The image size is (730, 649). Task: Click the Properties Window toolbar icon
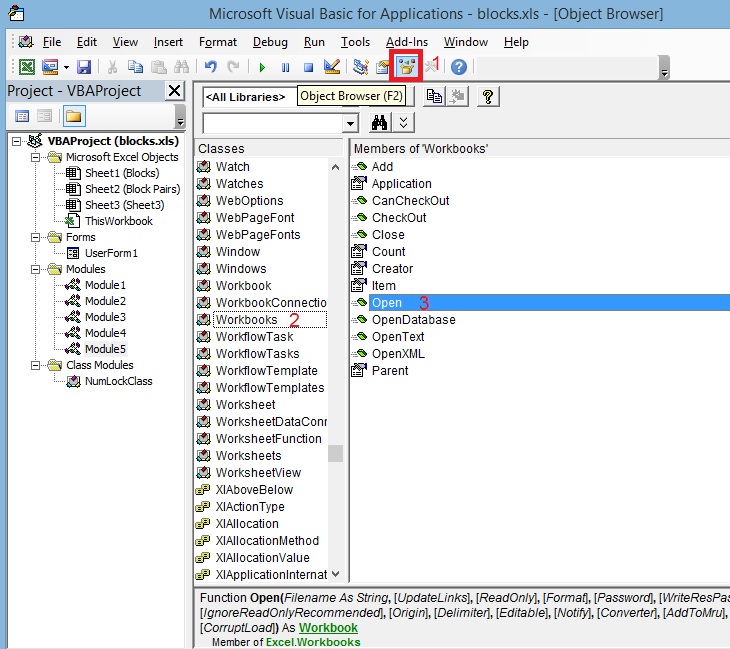[383, 68]
